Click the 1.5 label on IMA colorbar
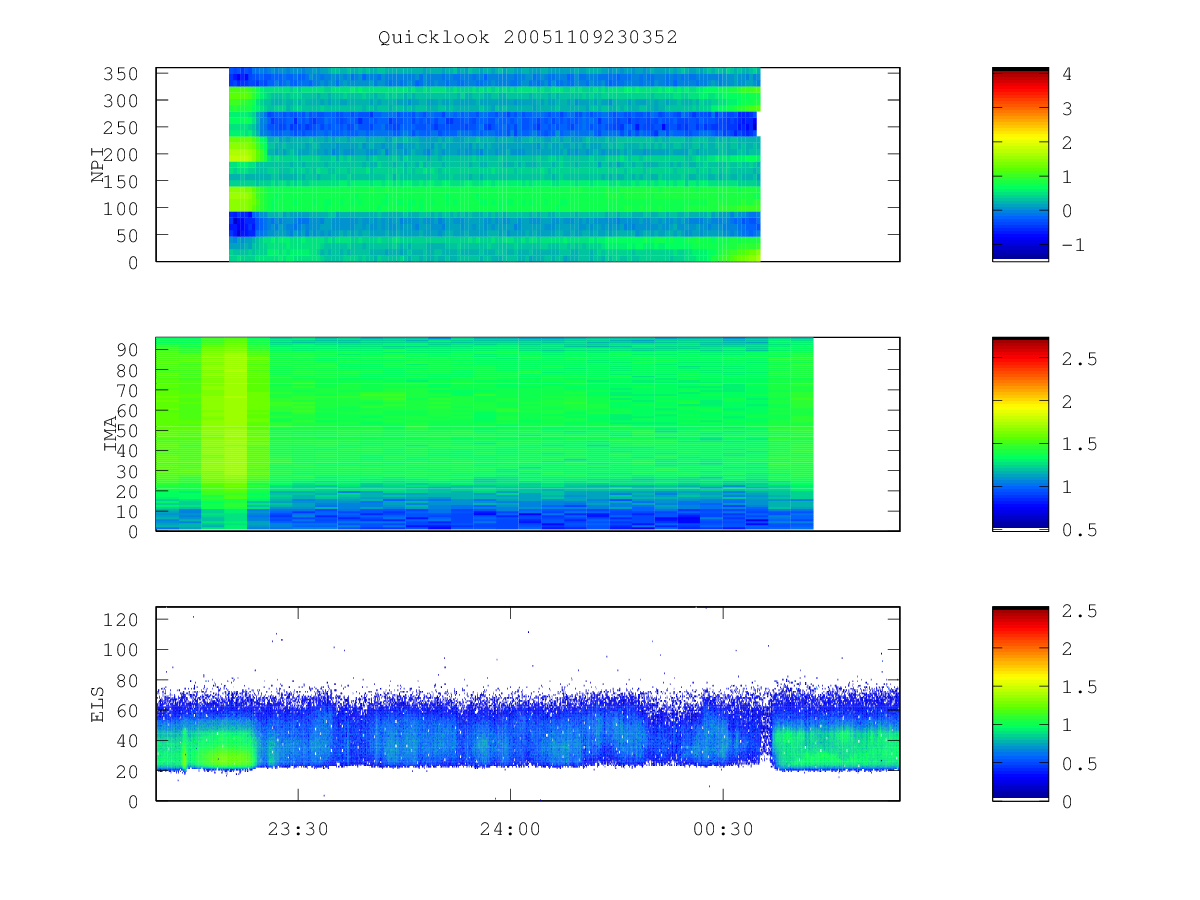This screenshot has height=900, width=1200. [1079, 444]
